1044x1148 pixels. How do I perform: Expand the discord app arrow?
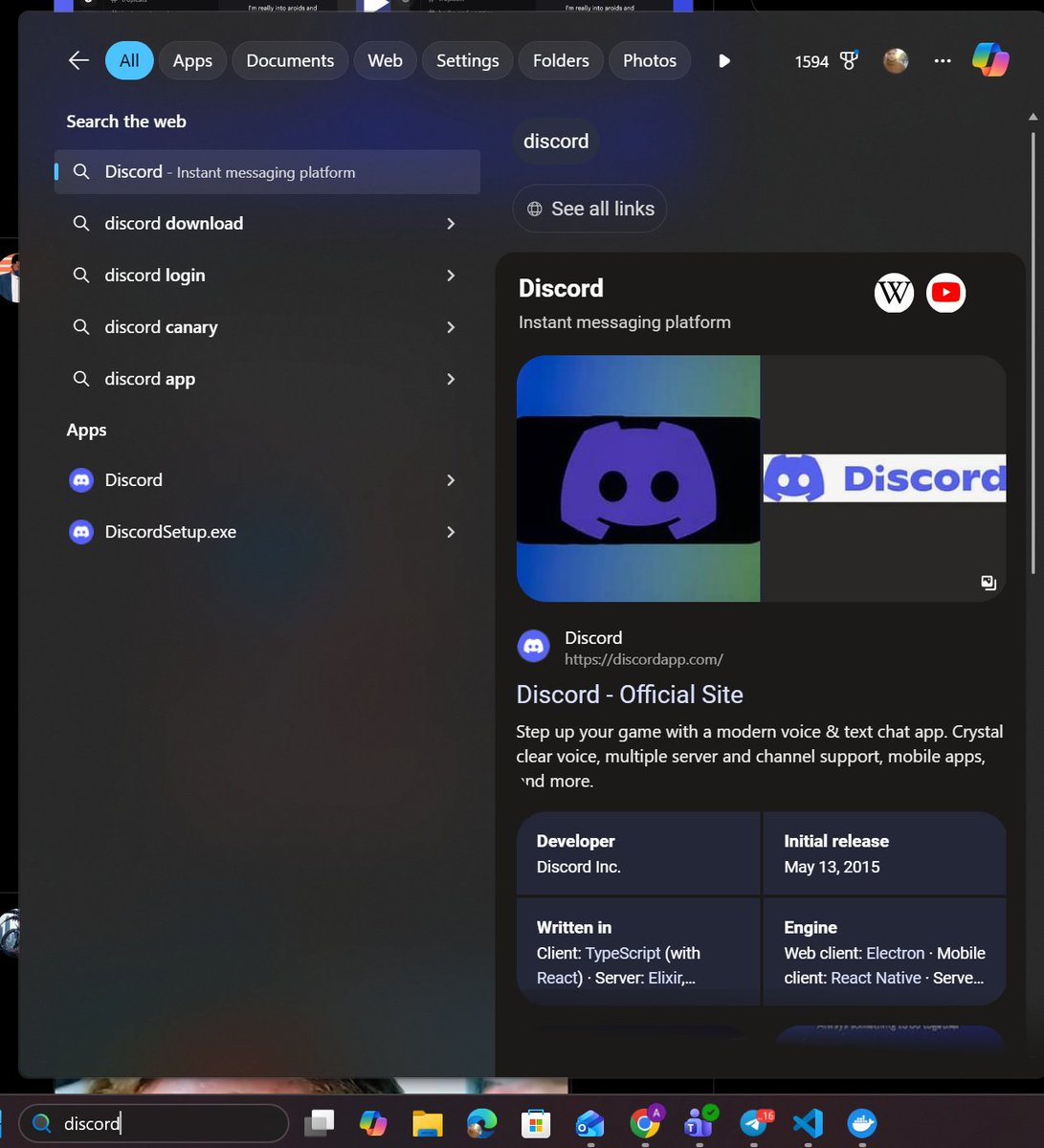pos(451,379)
